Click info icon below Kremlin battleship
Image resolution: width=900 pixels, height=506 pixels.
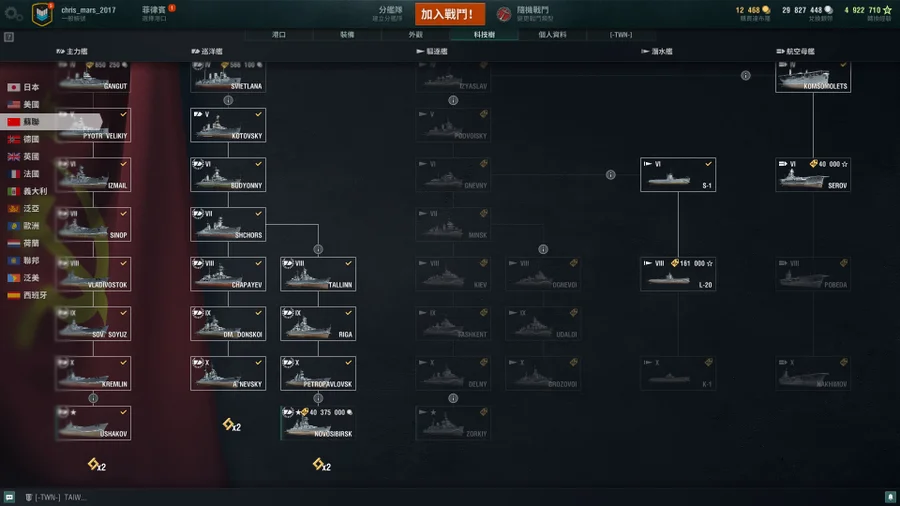93,398
